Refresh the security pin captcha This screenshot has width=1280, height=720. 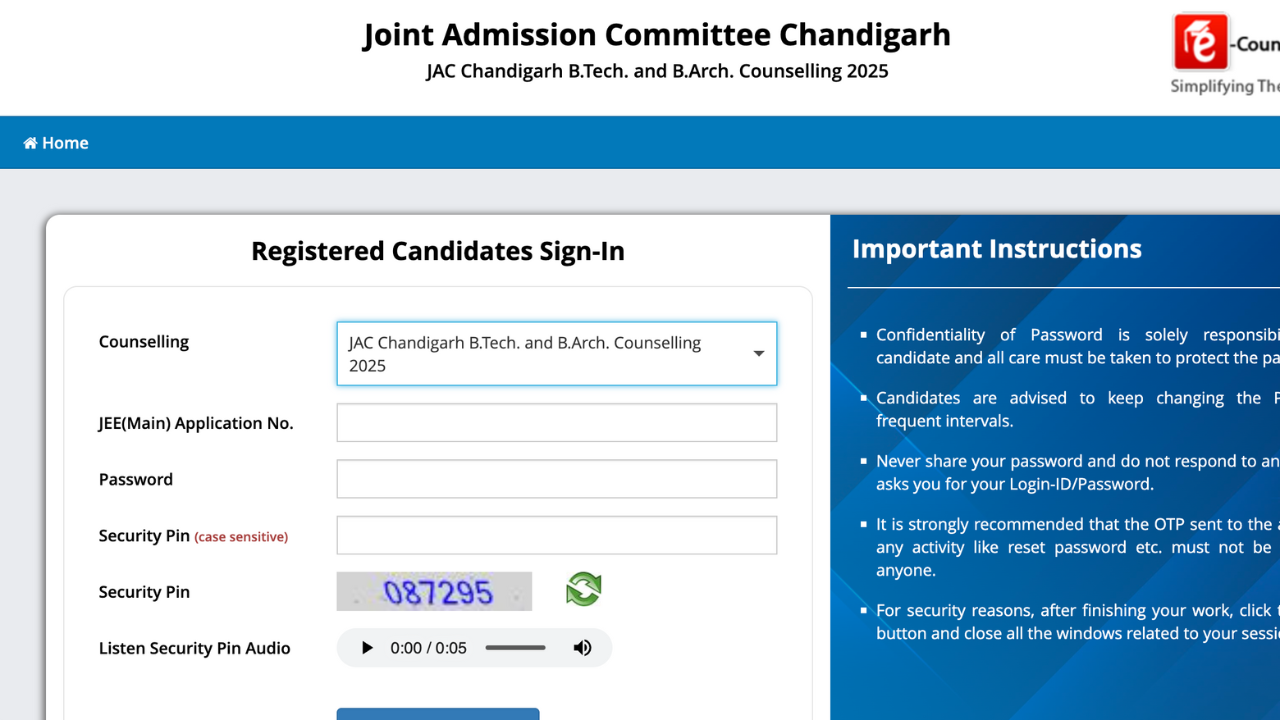click(584, 589)
